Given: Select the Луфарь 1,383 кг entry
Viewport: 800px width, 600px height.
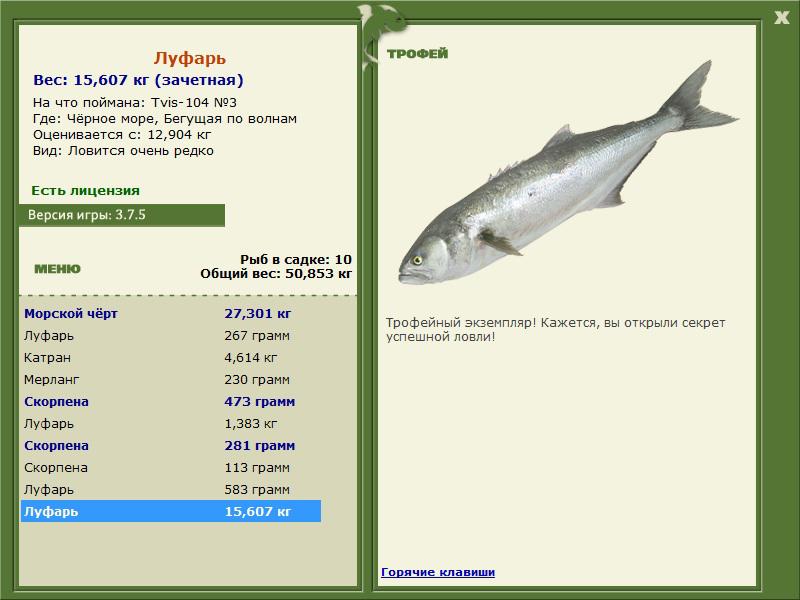Looking at the screenshot, I should tap(171, 423).
